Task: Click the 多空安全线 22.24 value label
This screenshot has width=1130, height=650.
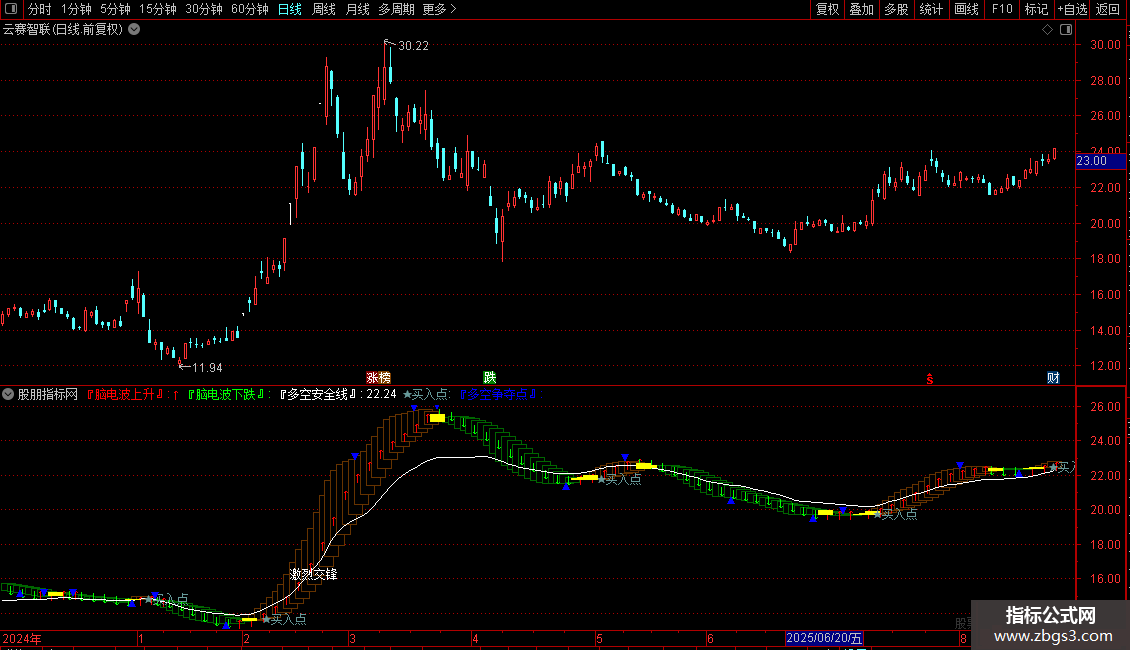Action: pyautogui.click(x=339, y=394)
